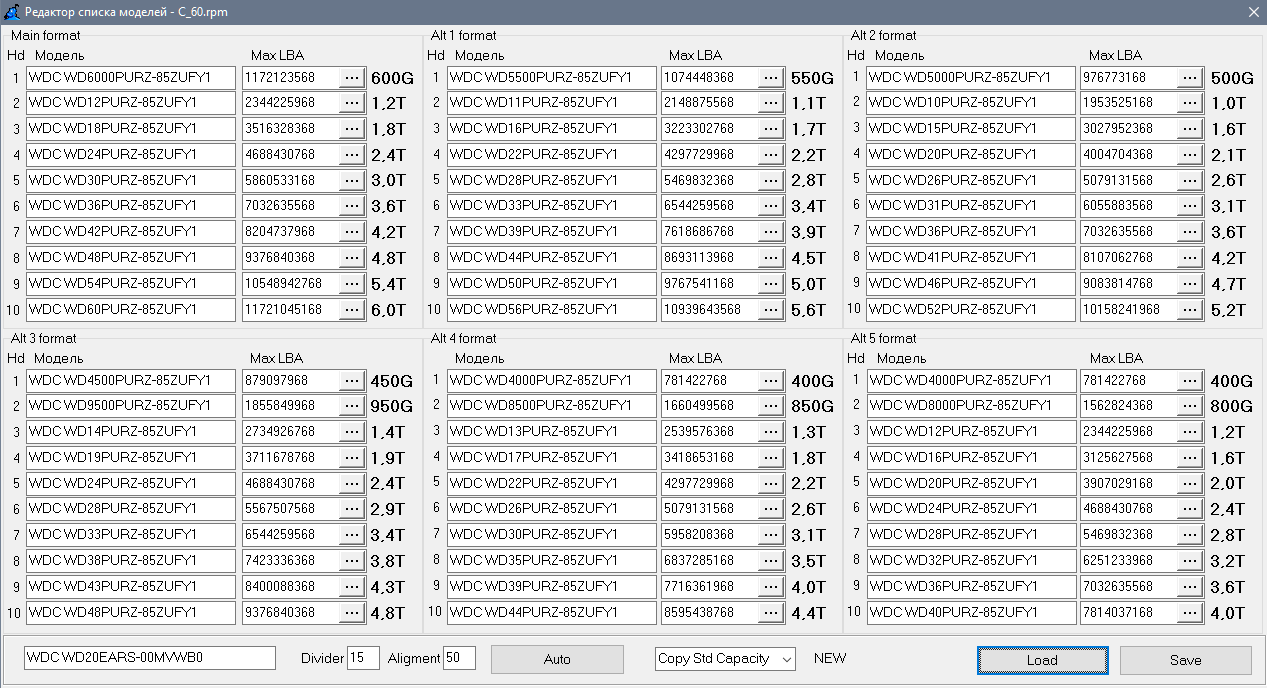Edit model field WDC WD40PURZ-85ZUFY1

coord(970,612)
